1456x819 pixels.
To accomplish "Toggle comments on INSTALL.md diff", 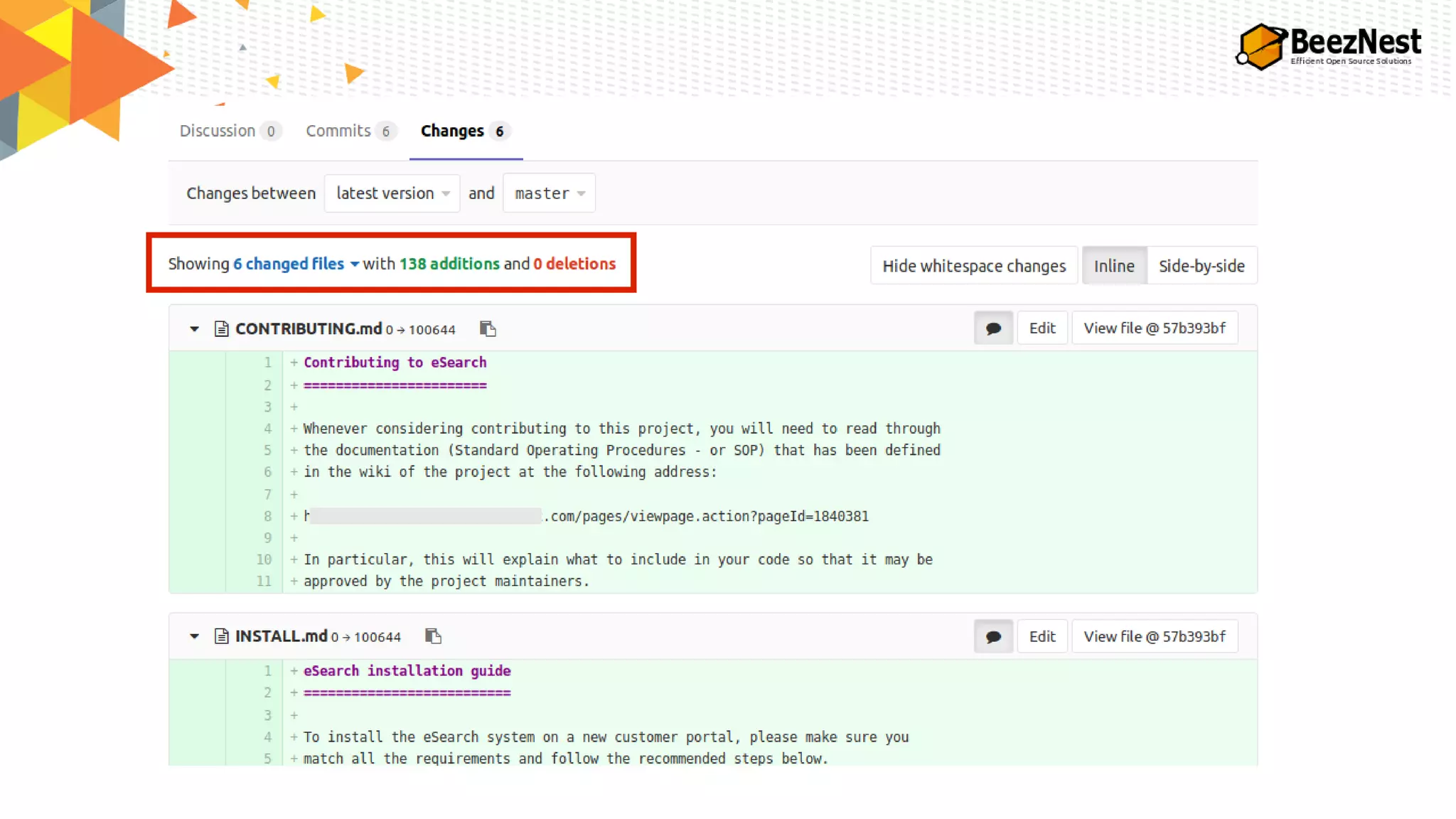I will pos(993,636).
